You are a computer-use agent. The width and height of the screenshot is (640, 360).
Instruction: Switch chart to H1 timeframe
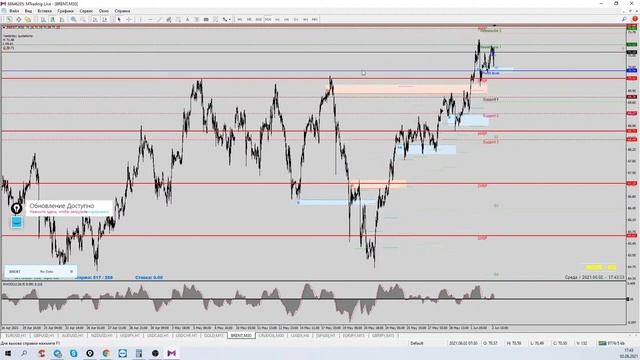point(277,19)
